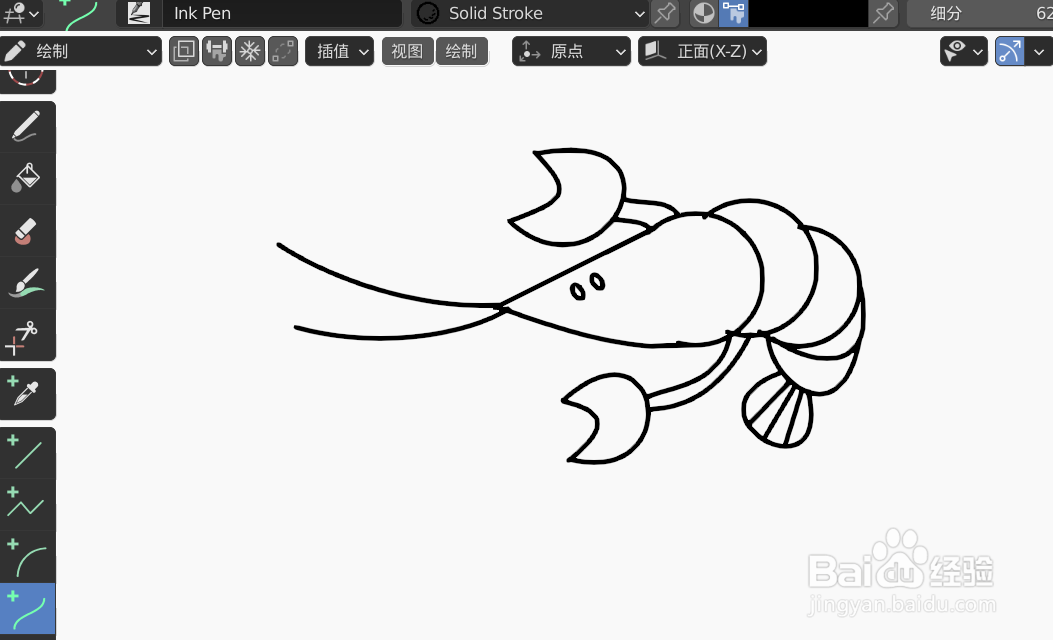1053x640 pixels.
Task: Open the black stroke color swatch
Action: (x=809, y=13)
